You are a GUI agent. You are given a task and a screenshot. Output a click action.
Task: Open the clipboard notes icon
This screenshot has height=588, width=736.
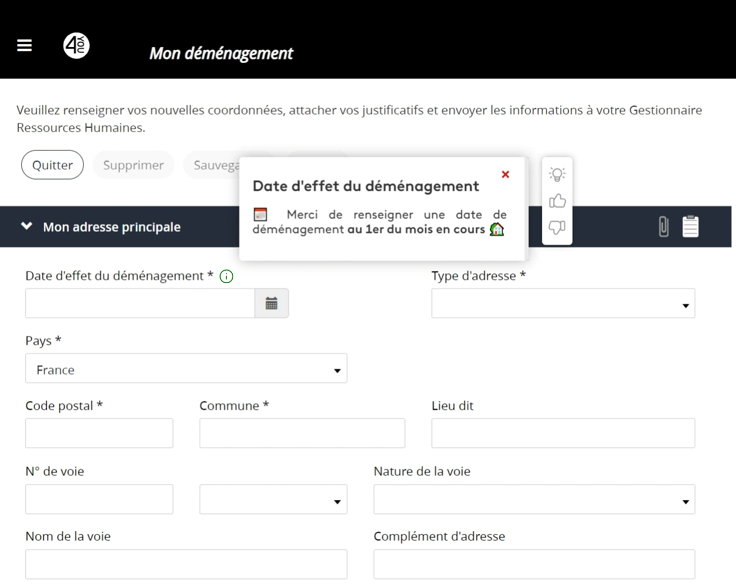(x=690, y=227)
